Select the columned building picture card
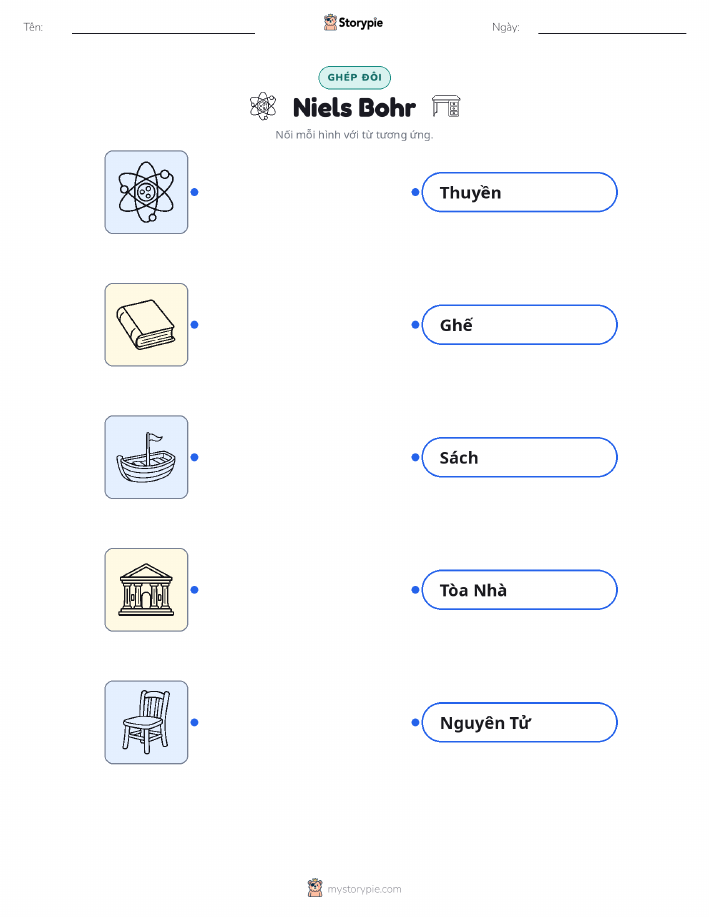Image resolution: width=709 pixels, height=917 pixels. coord(146,590)
